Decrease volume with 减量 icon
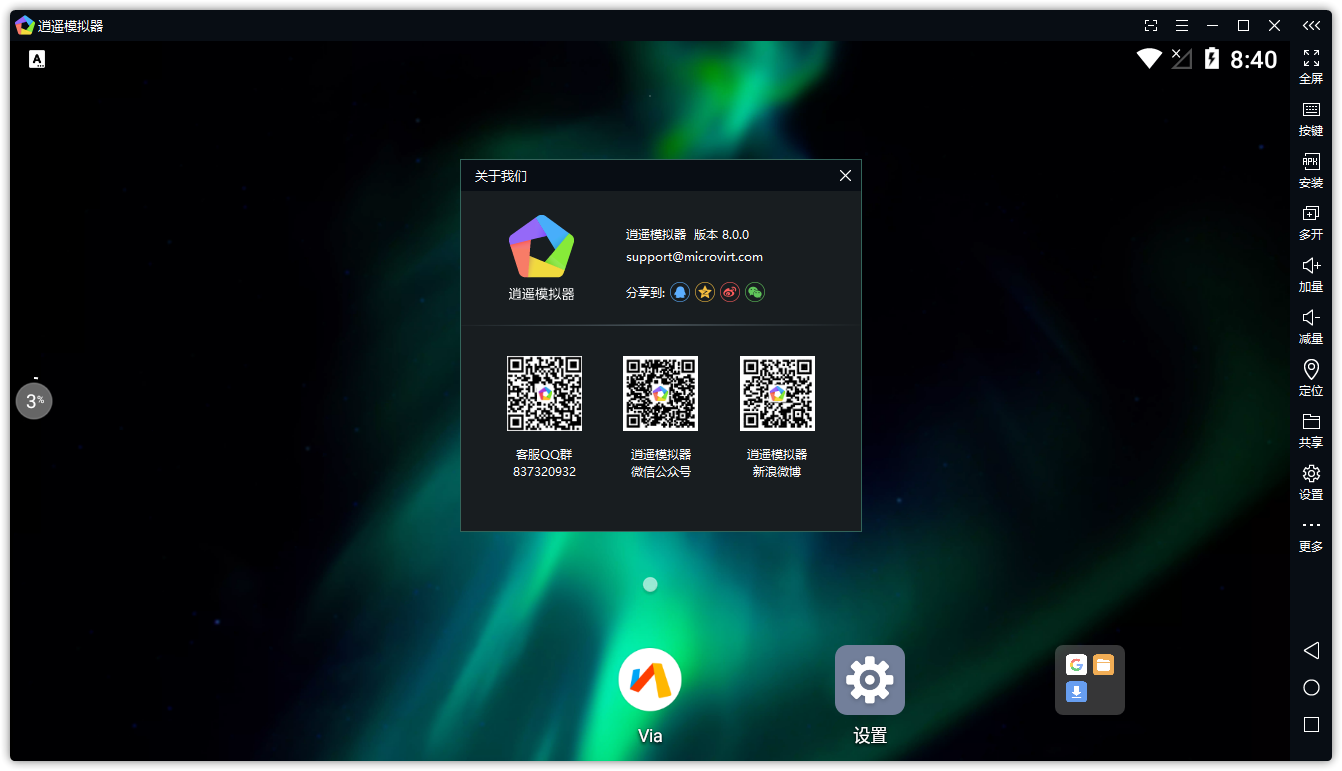The height and width of the screenshot is (771, 1342). (1311, 326)
